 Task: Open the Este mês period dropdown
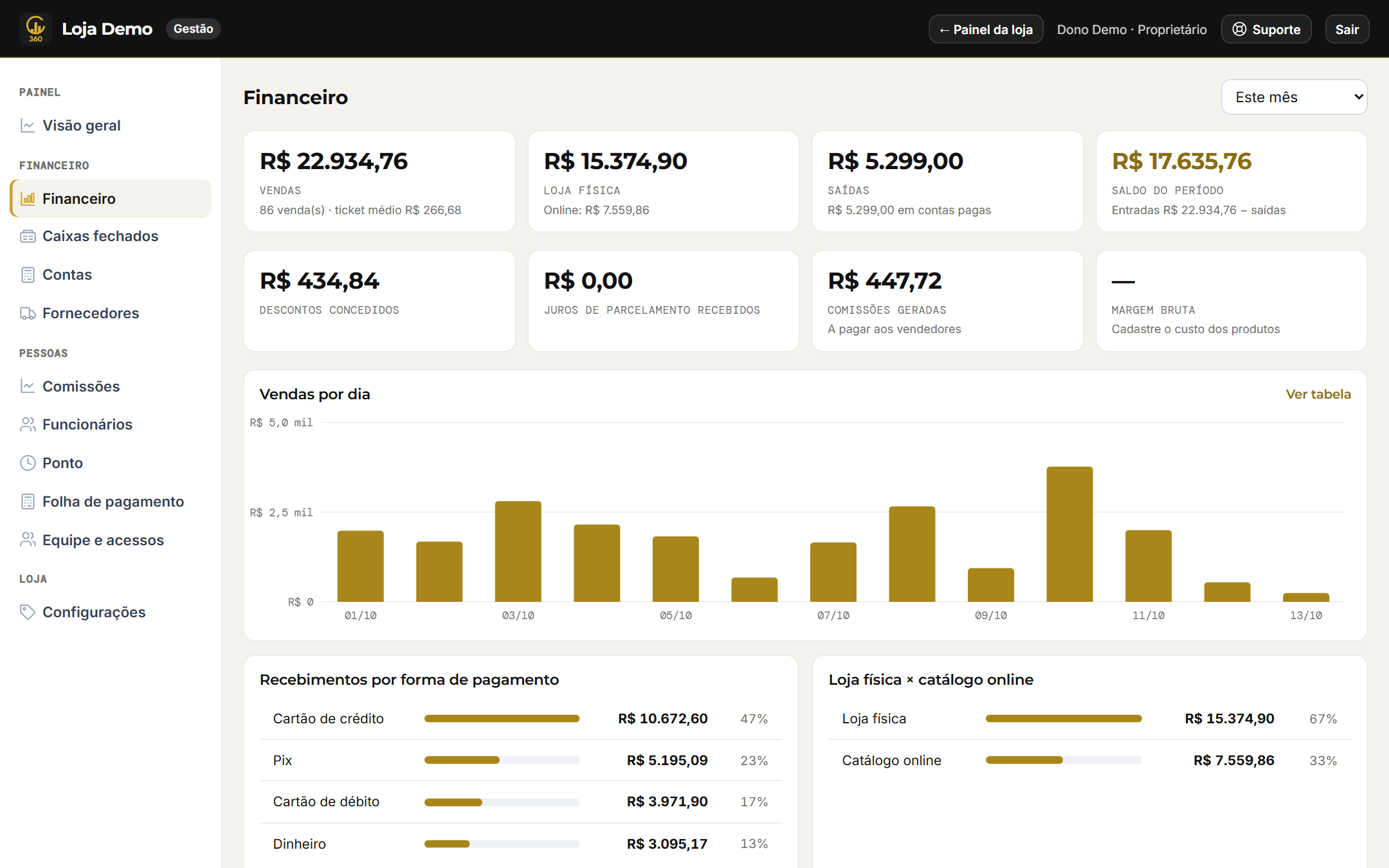pyautogui.click(x=1294, y=97)
